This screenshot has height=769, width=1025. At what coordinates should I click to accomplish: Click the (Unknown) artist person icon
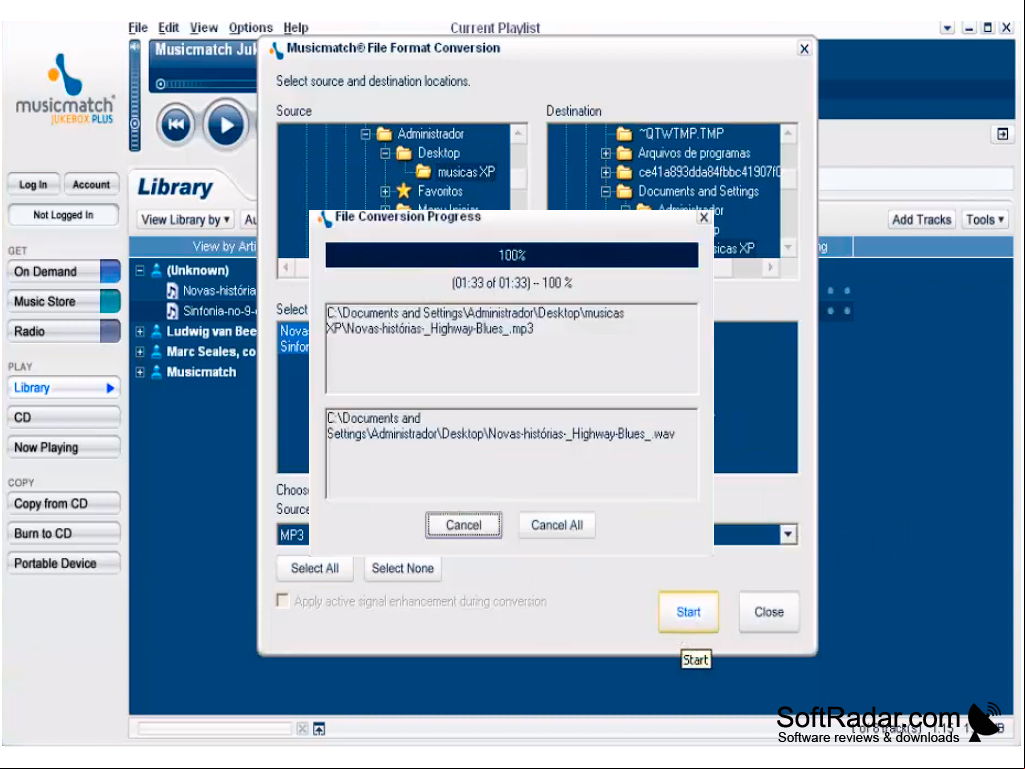click(156, 270)
